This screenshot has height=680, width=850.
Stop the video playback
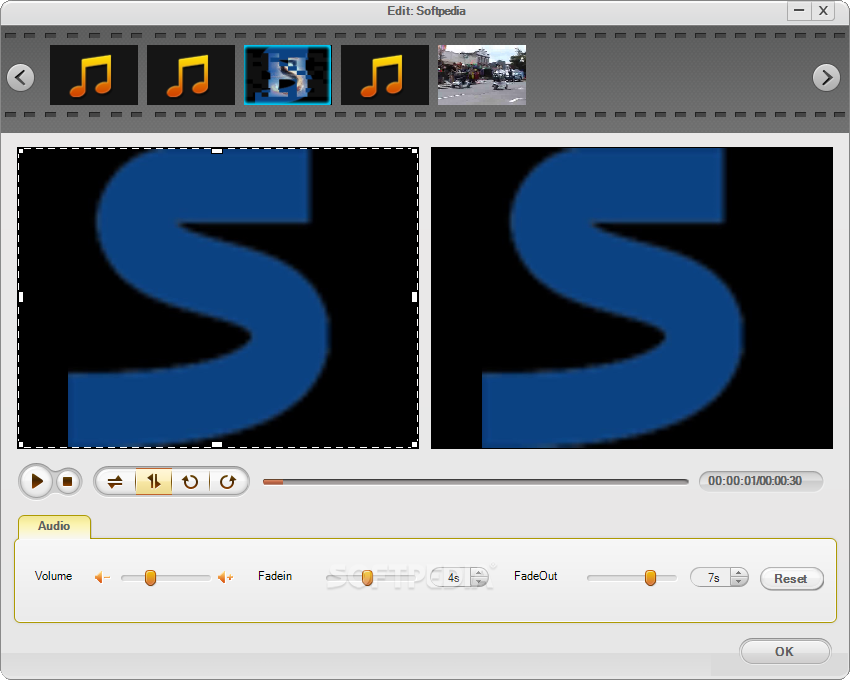point(68,482)
